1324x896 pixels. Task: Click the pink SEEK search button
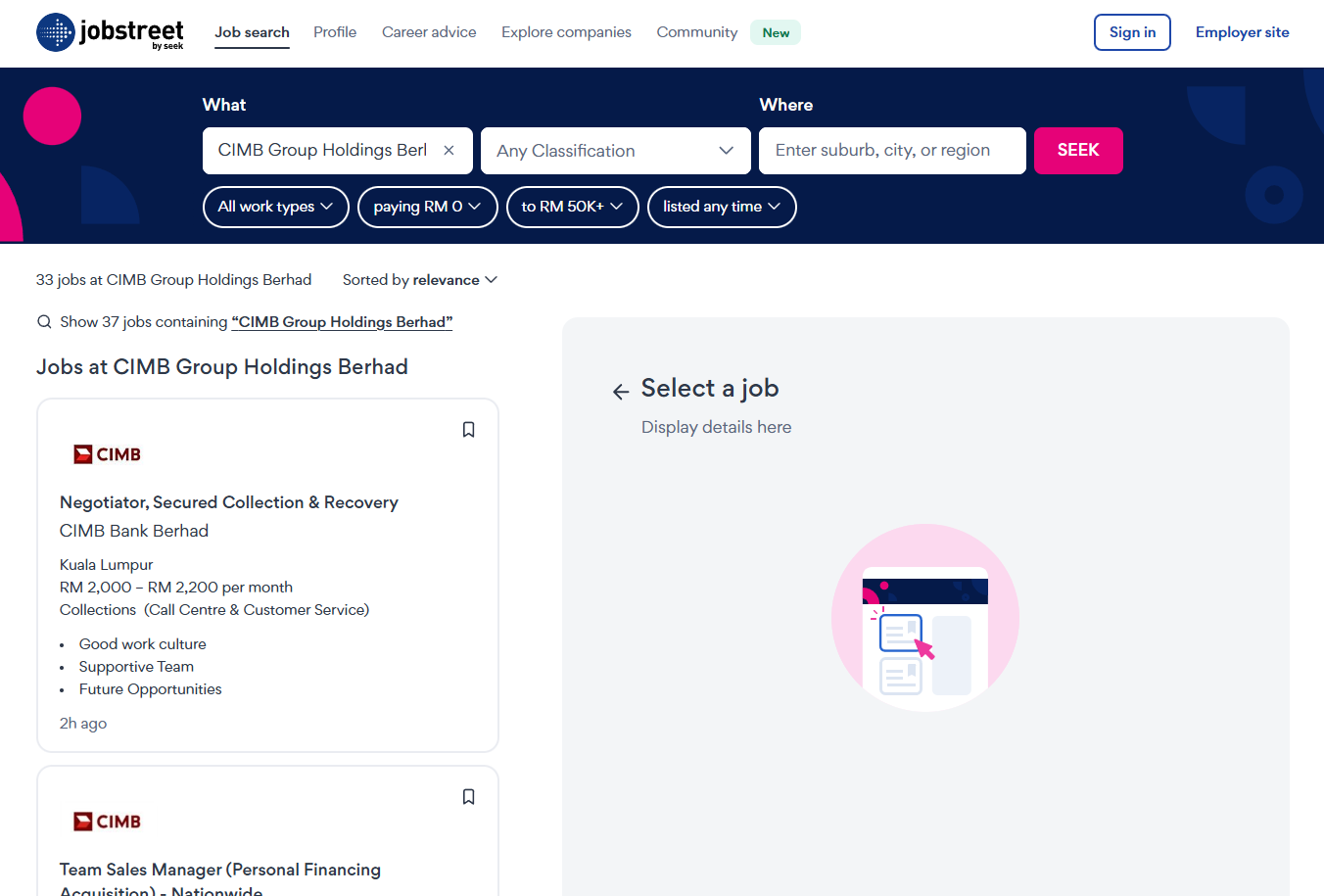(x=1078, y=151)
